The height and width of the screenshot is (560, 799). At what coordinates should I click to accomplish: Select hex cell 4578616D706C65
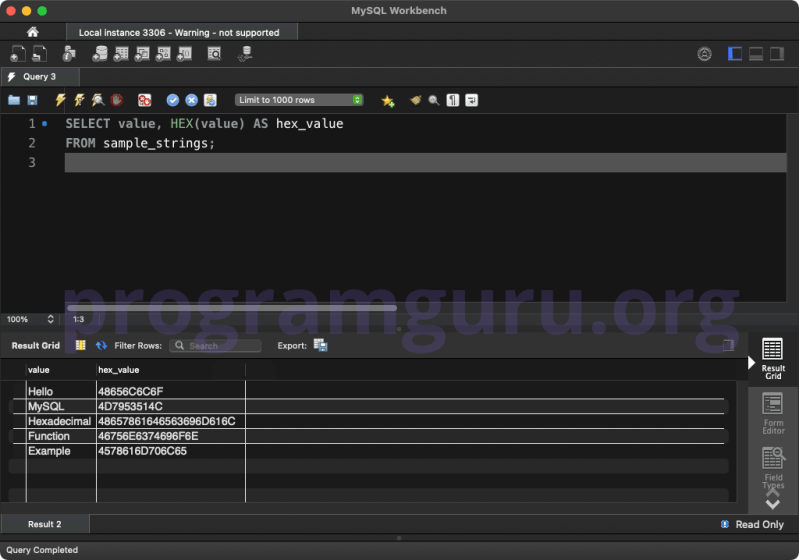[171, 451]
